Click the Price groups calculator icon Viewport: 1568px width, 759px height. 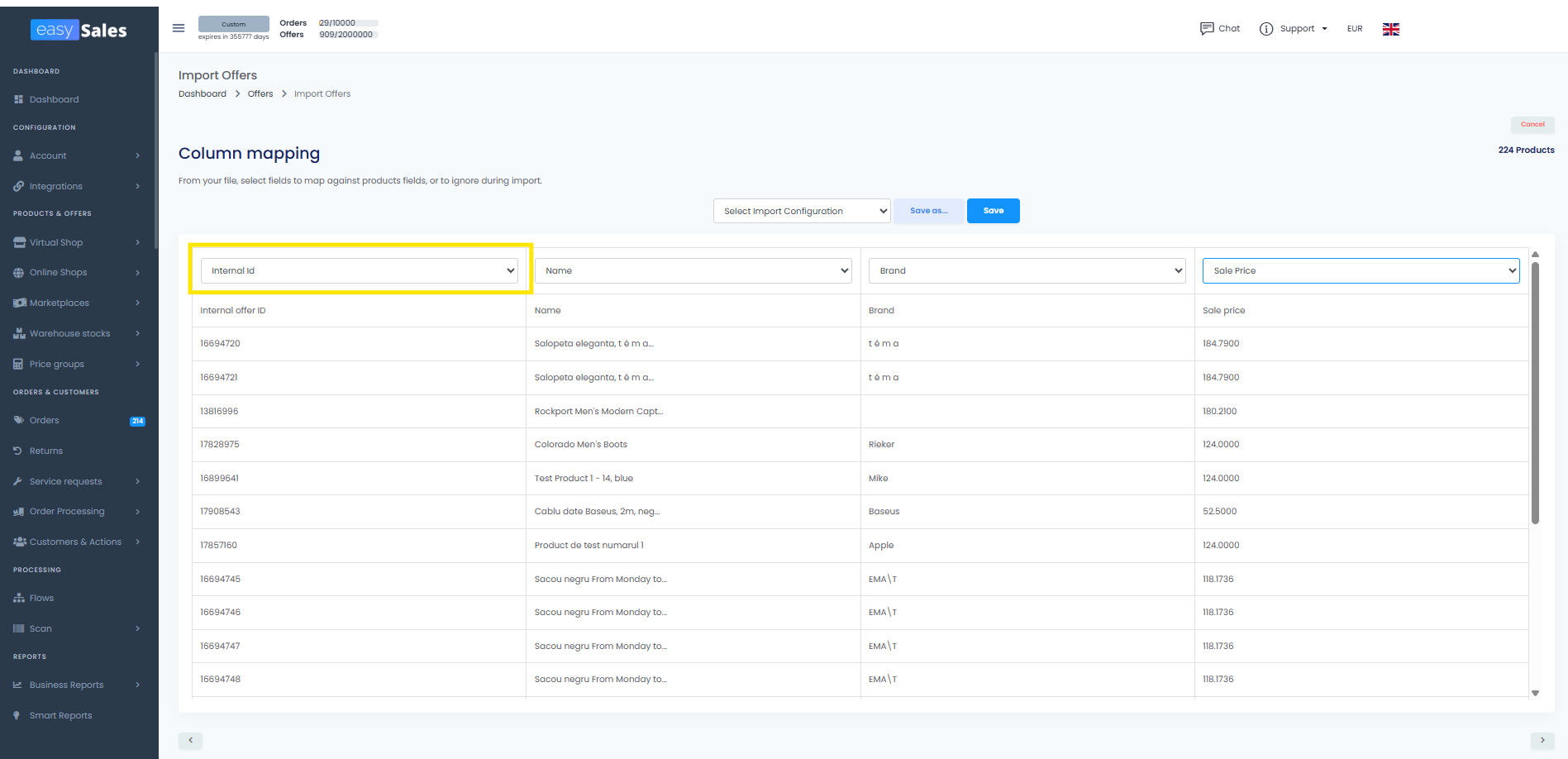pos(18,364)
